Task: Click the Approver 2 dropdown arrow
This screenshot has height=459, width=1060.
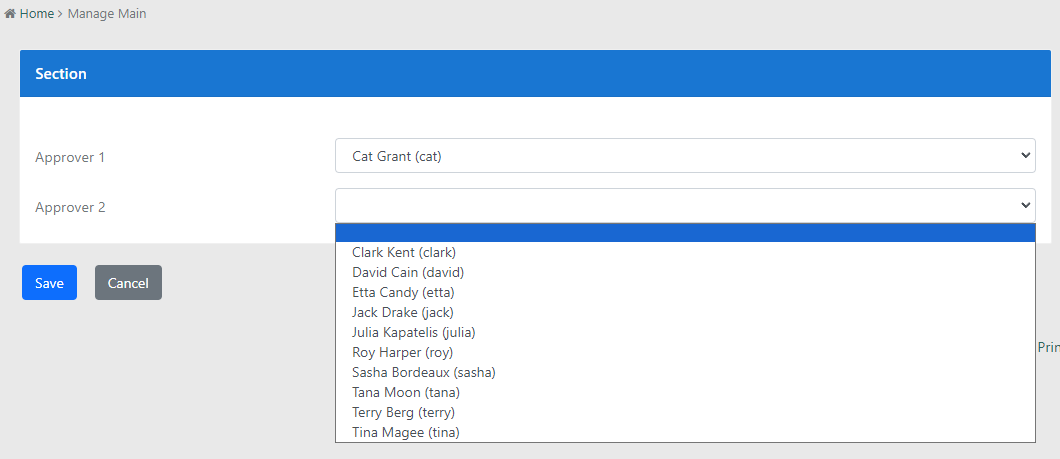Action: point(1025,205)
